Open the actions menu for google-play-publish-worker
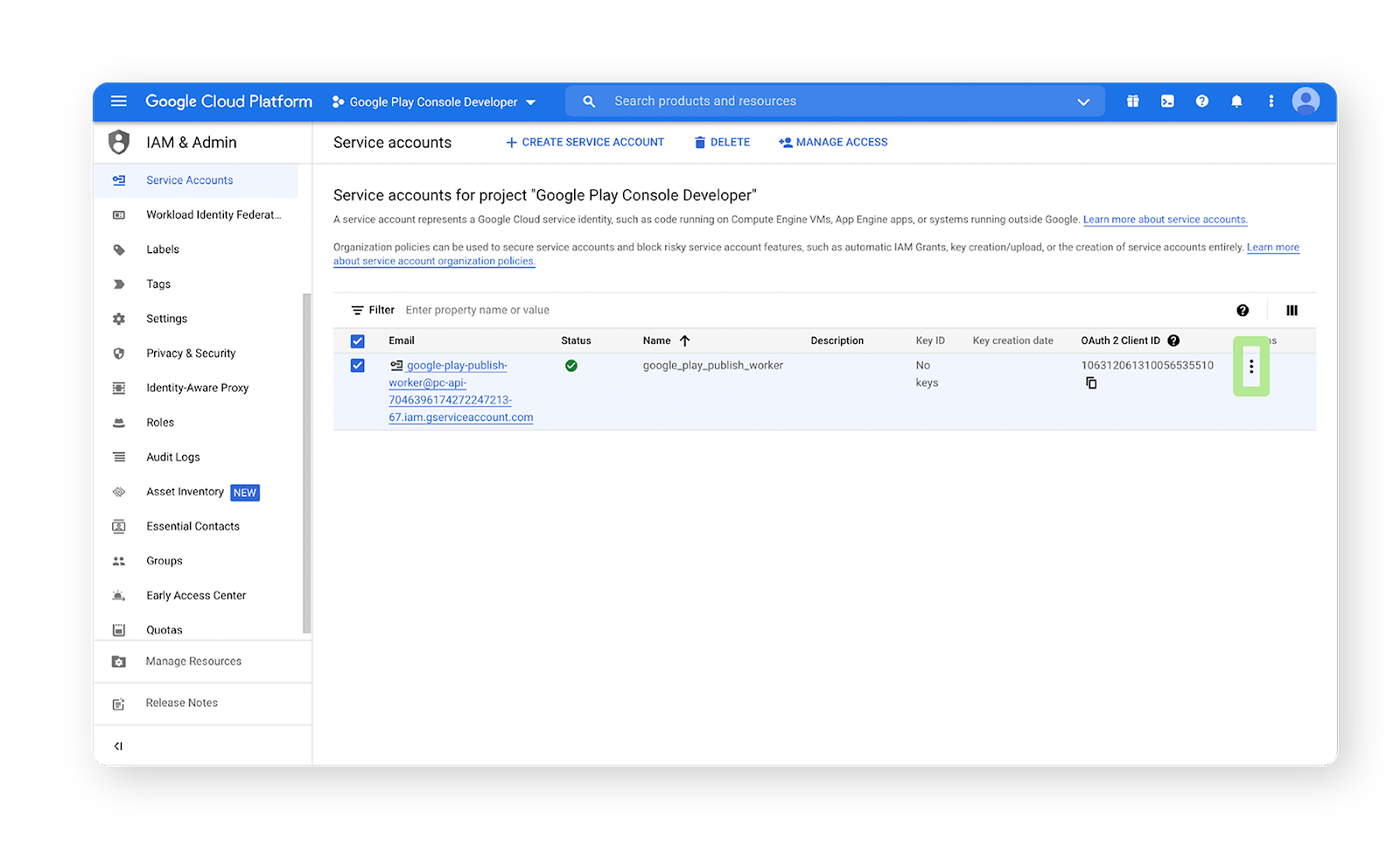Screen dimensions: 1400x848 coord(1251,367)
